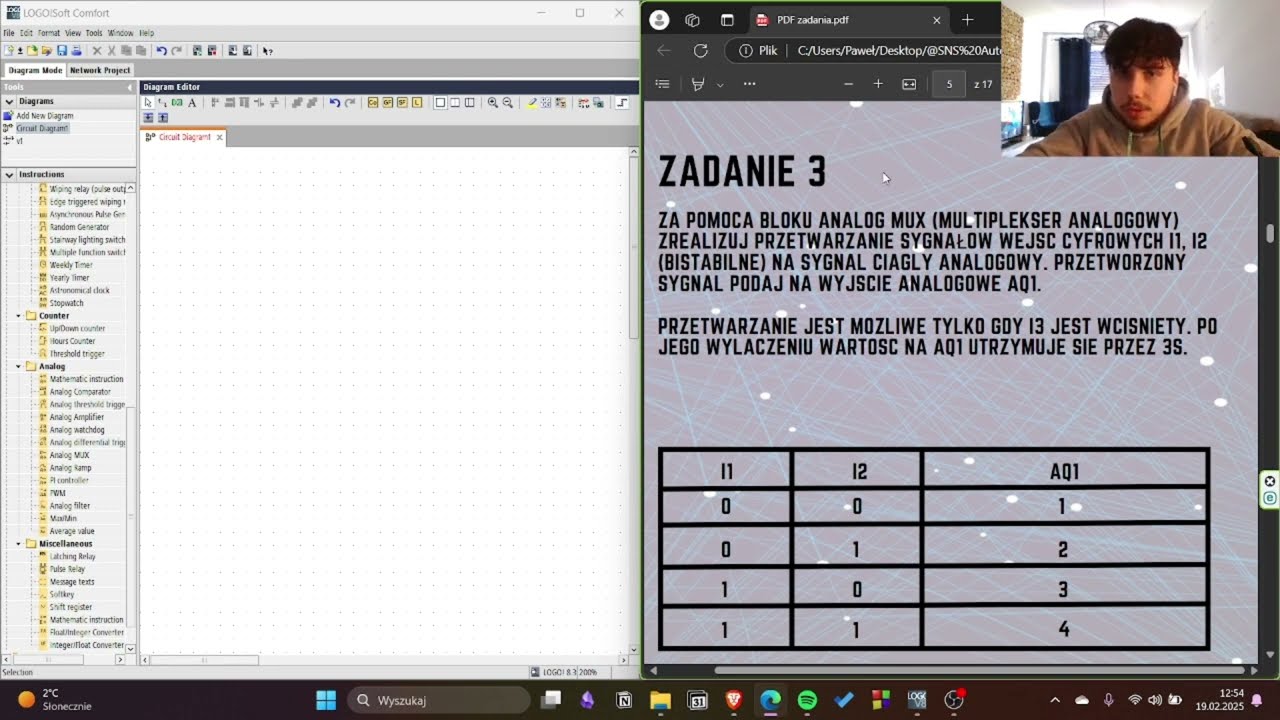Image resolution: width=1280 pixels, height=720 pixels.
Task: Open the Format menu
Action: pyautogui.click(x=49, y=33)
